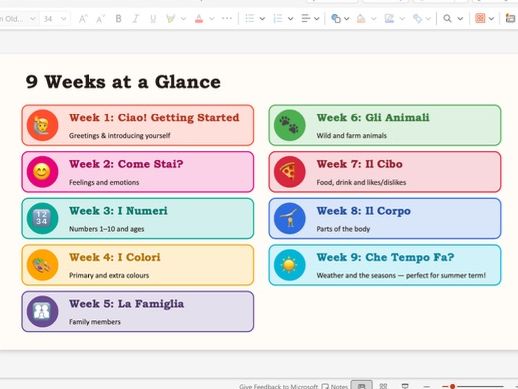This screenshot has height=389, width=518.
Task: Click 'Week 7: Il Cibo' heading
Action: 359,164
